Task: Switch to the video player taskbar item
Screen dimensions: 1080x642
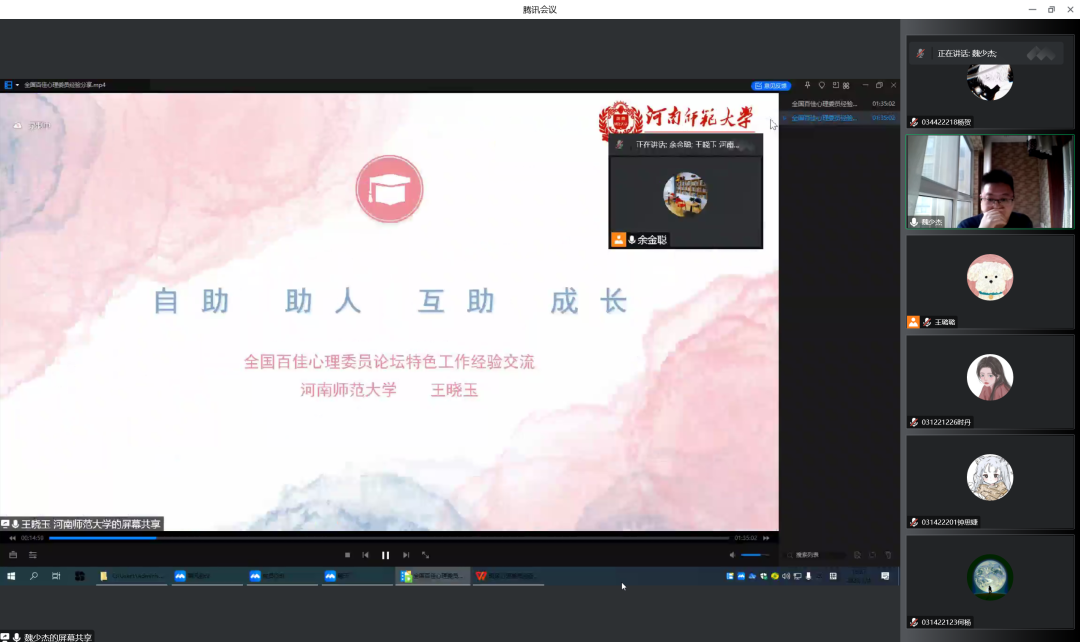Action: pos(433,577)
